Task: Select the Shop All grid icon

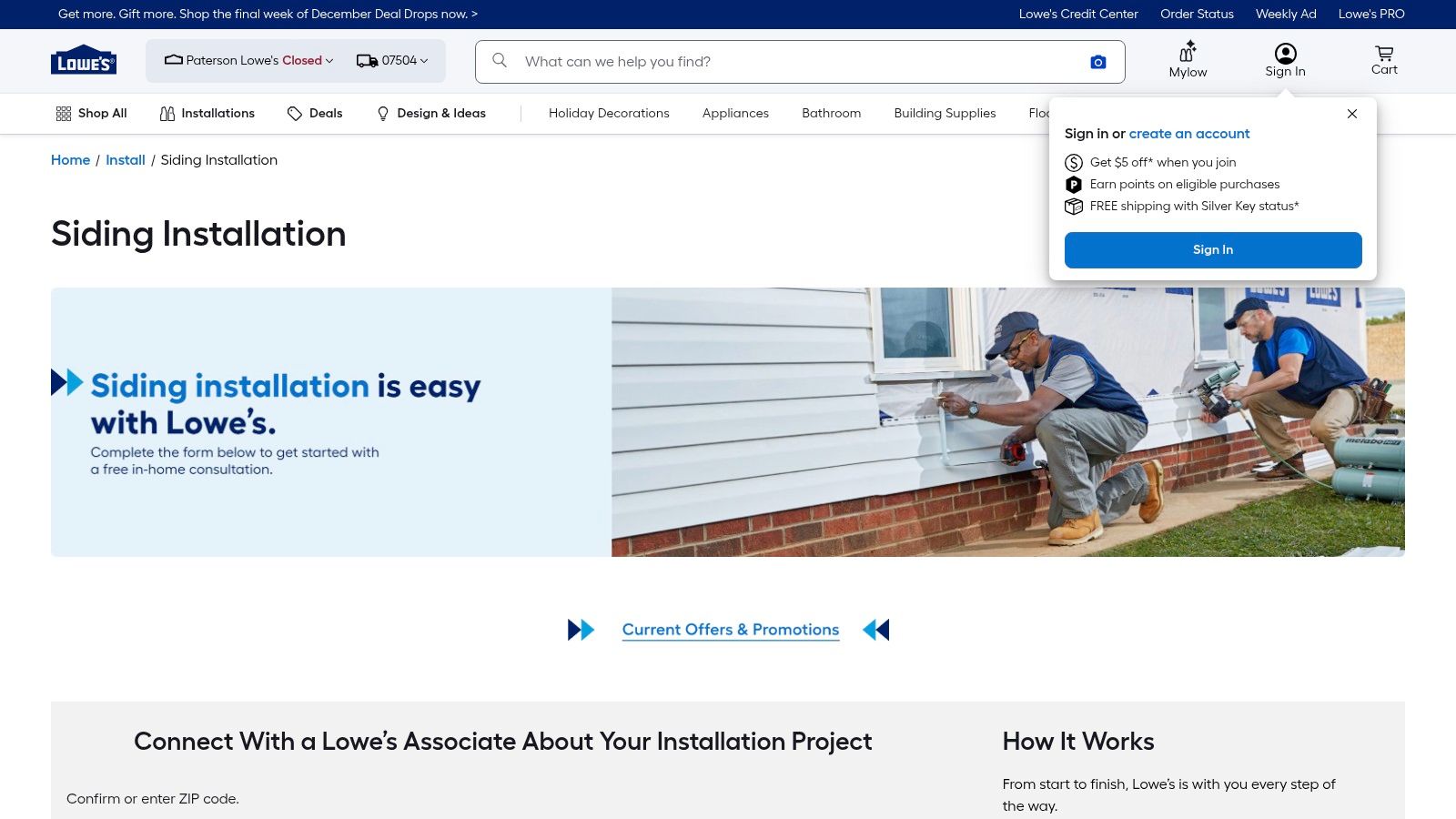Action: click(x=63, y=113)
